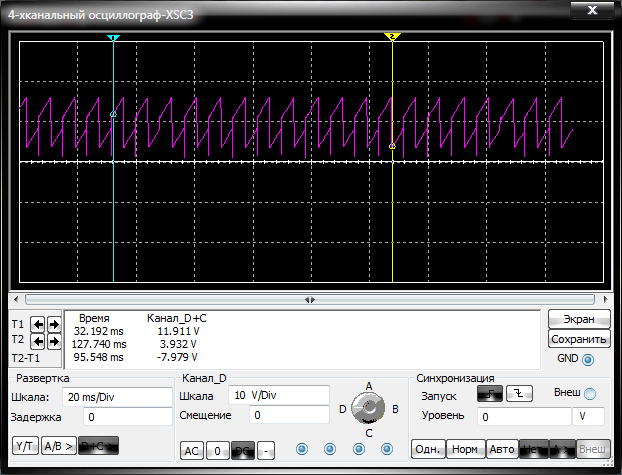Select the yellow T2 cursor marker at the top of the graph
Screen dimensions: 622x475
pos(392,37)
